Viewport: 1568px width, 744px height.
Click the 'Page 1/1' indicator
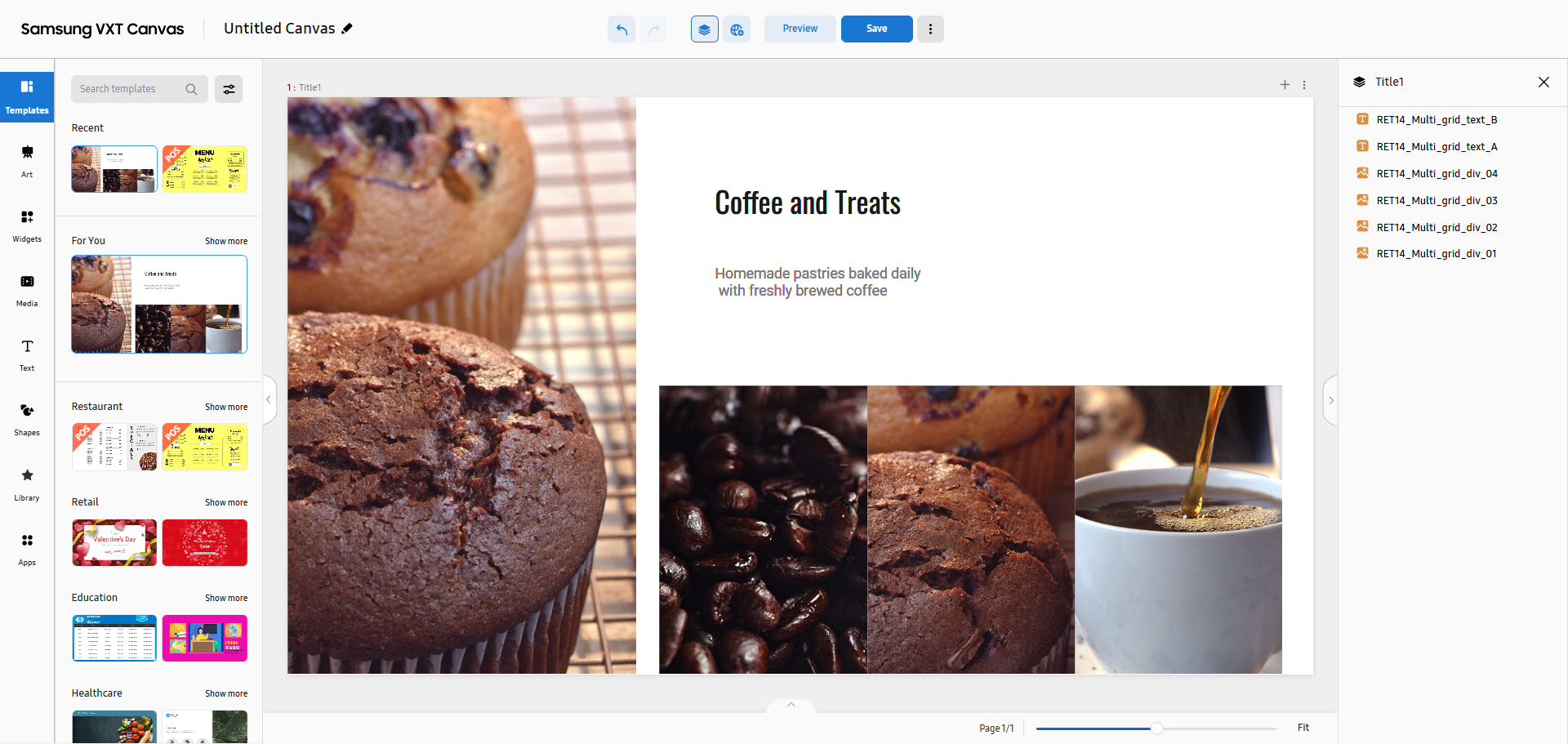[x=996, y=728]
